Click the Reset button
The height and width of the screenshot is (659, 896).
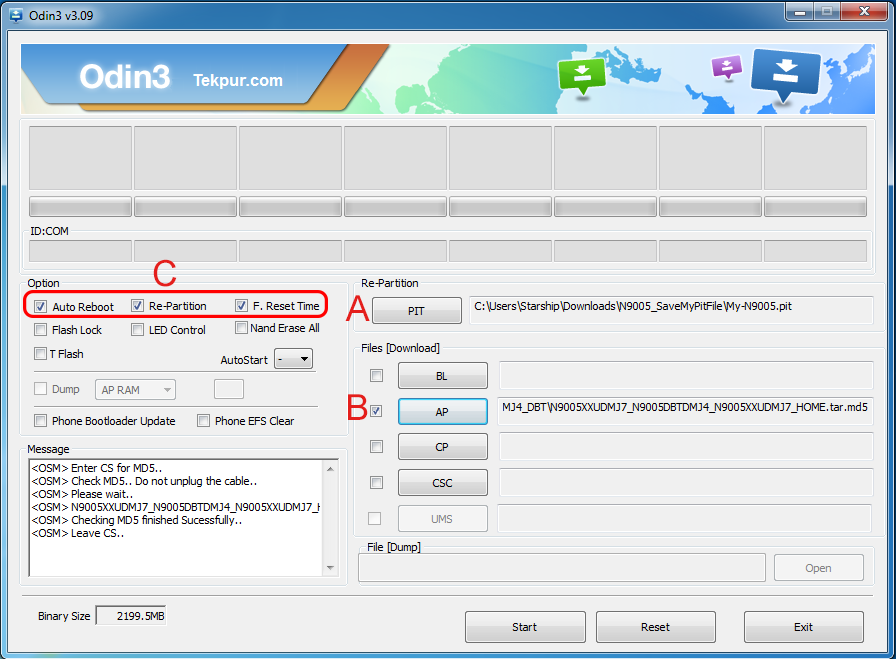[x=655, y=627]
